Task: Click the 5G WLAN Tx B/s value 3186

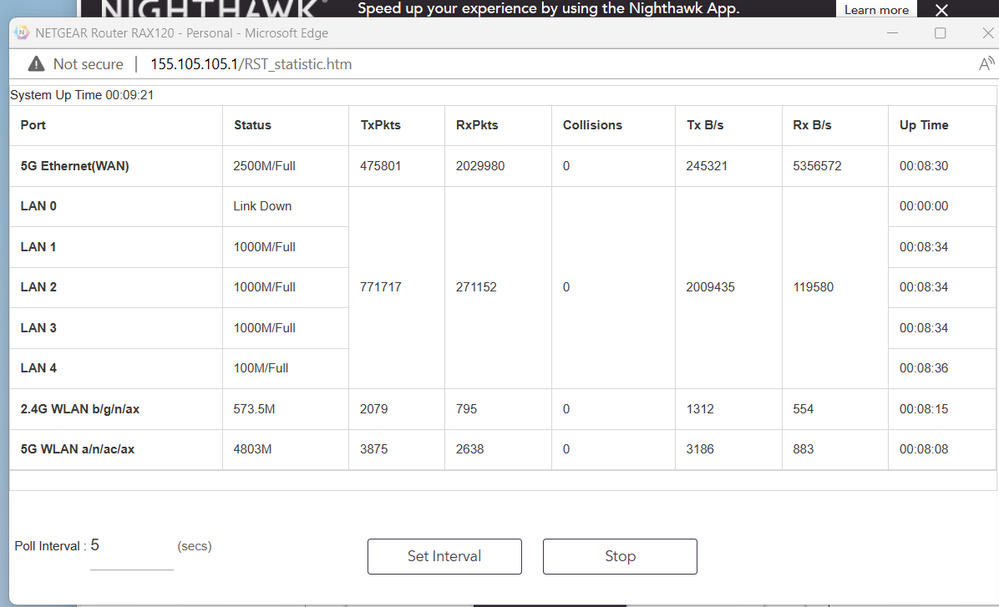Action: point(700,449)
